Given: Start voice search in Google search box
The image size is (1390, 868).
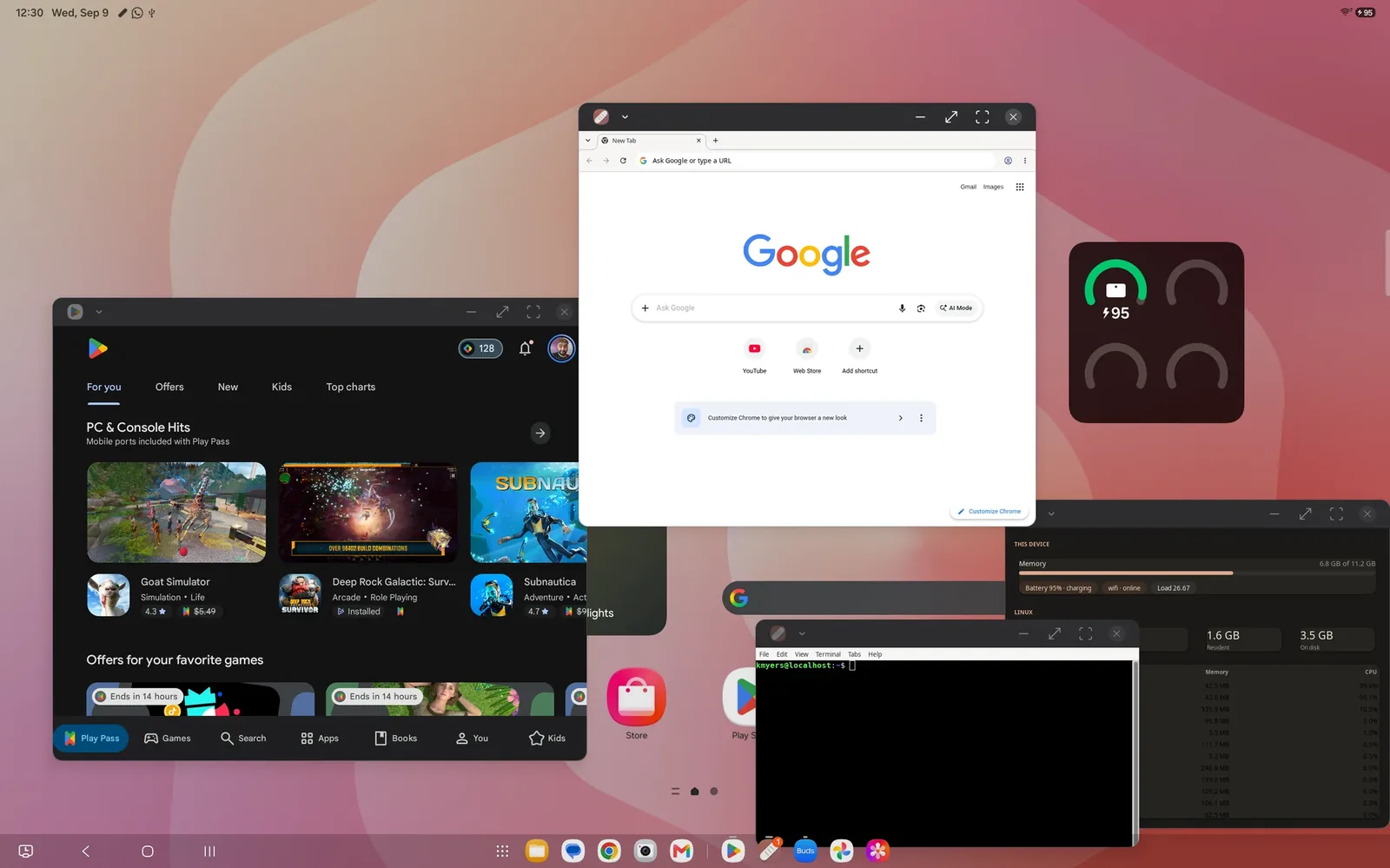Looking at the screenshot, I should coord(902,308).
